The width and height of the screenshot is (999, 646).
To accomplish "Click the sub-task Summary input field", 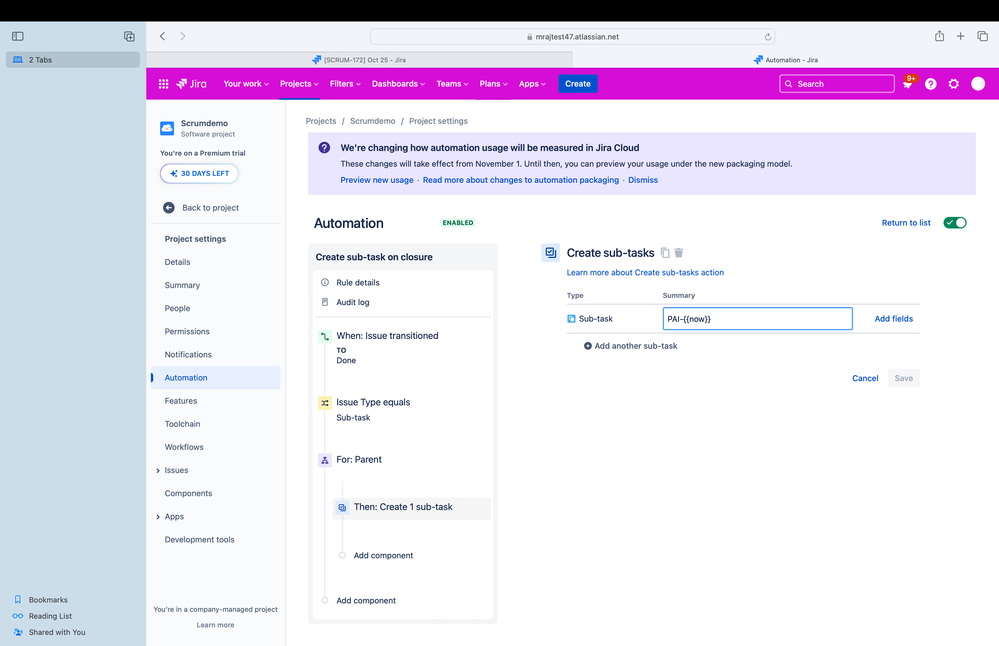I will coord(758,319).
